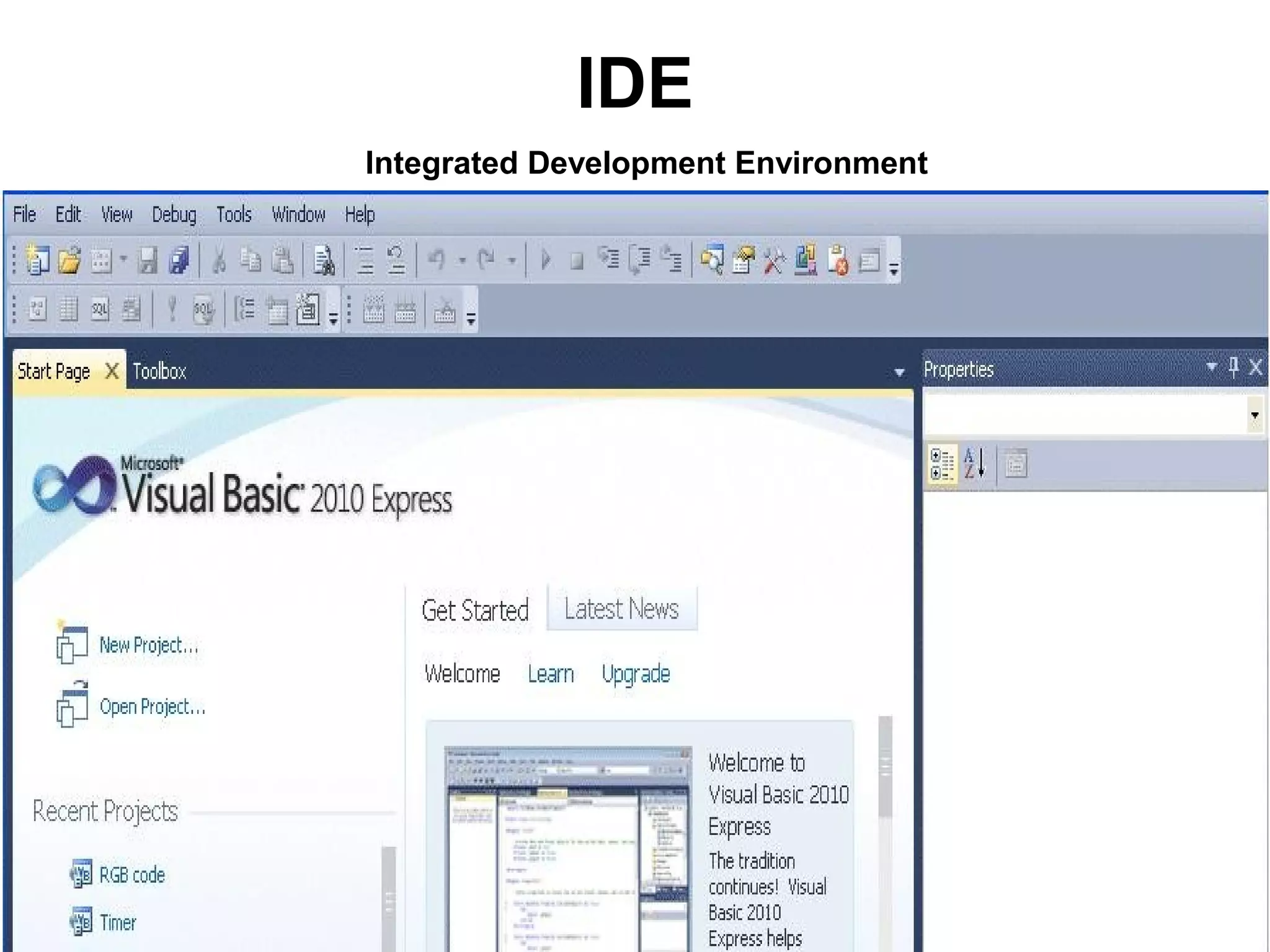Click the Add Table icon in query toolbar
1270x952 pixels.
(277, 309)
